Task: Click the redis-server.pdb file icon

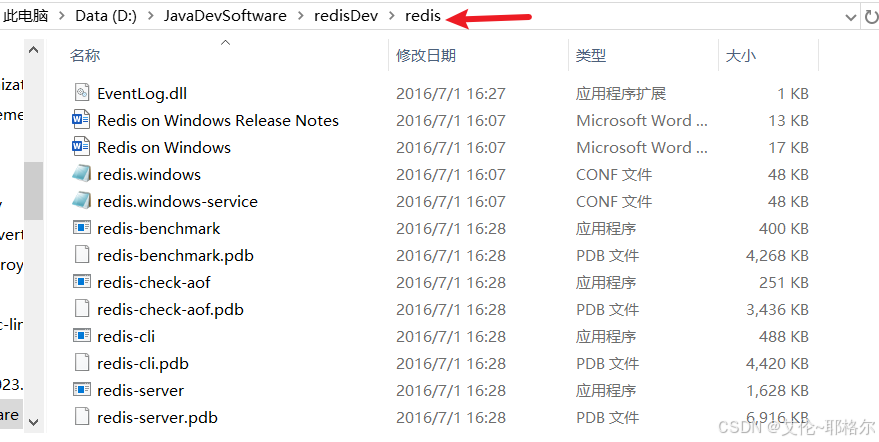Action: click(x=82, y=417)
